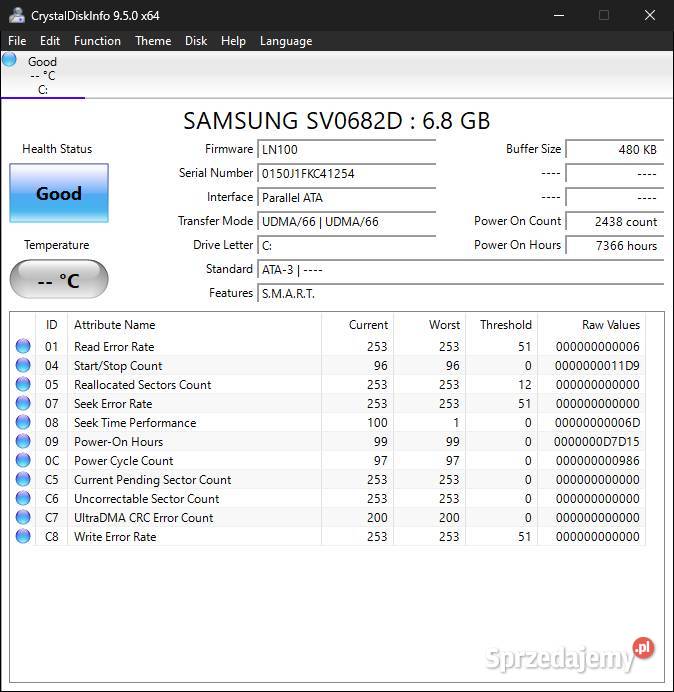Click the Firmware field showing LN100
This screenshot has height=692, width=674.
346,149
